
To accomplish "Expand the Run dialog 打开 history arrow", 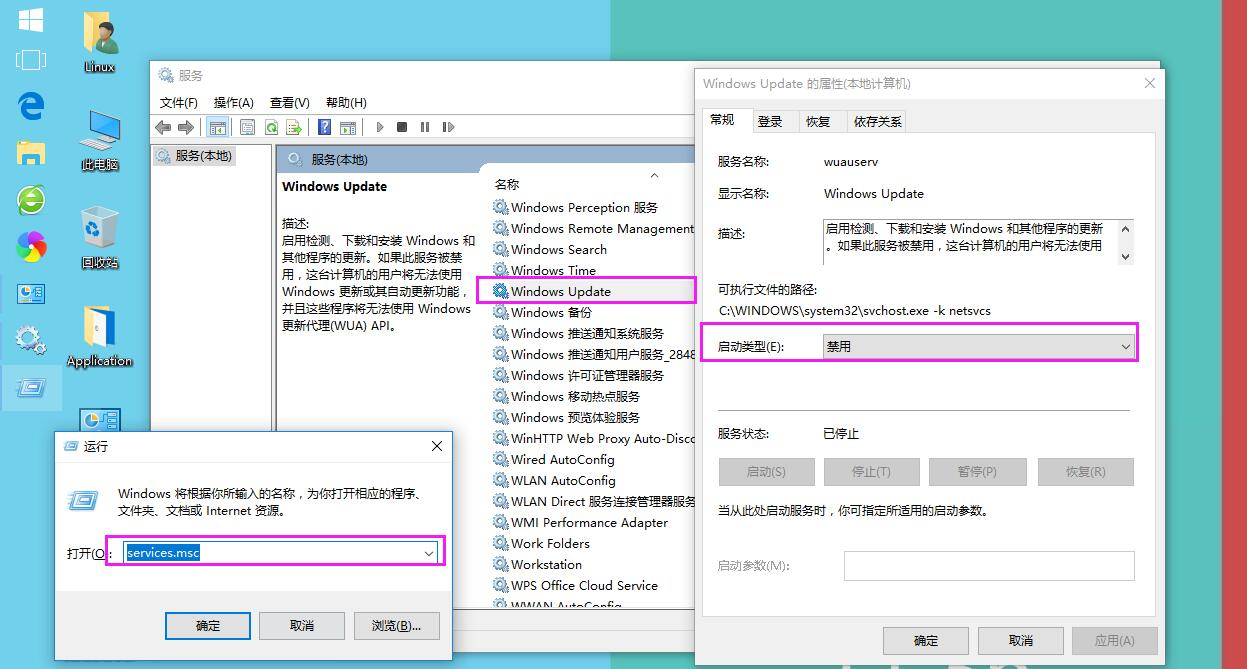I will pos(429,553).
